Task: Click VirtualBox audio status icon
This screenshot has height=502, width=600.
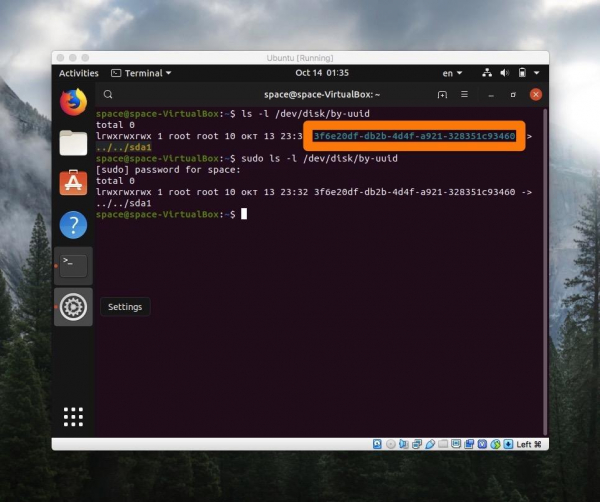Action: 404,444
